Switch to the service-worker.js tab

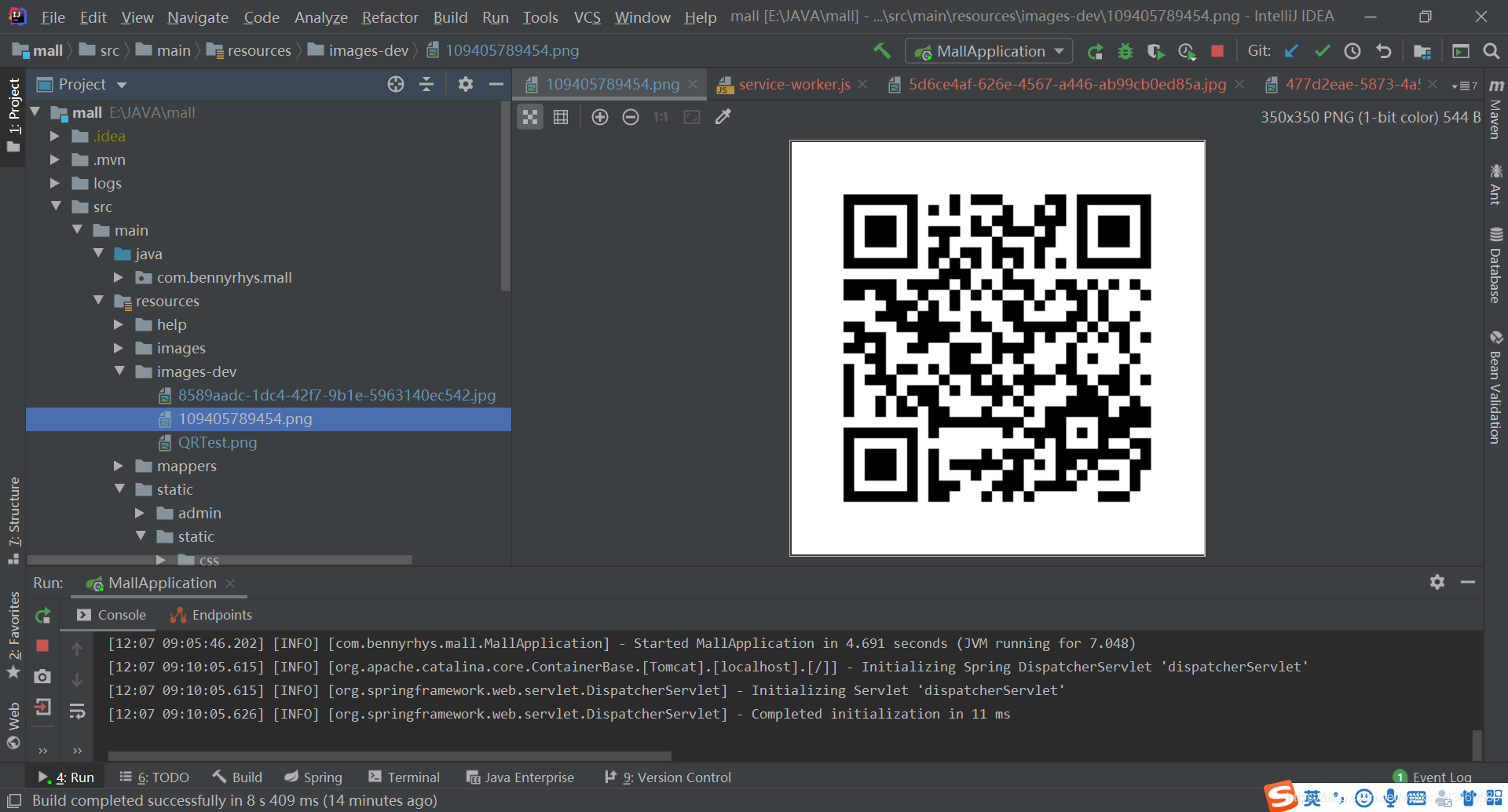coord(793,84)
